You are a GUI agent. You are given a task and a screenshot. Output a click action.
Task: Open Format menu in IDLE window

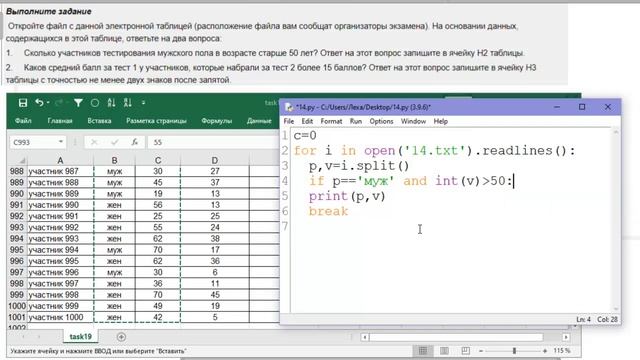pos(331,121)
